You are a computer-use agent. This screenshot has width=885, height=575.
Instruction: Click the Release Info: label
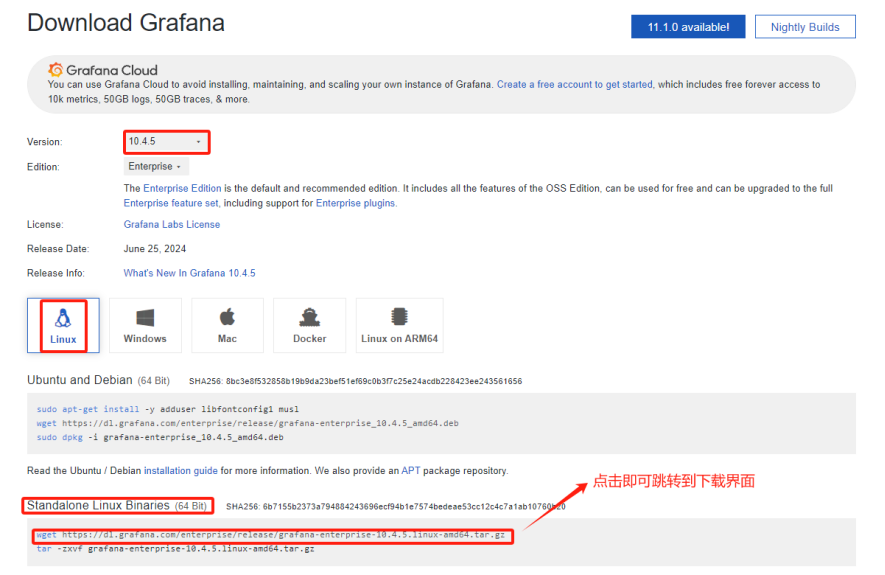pos(56,273)
